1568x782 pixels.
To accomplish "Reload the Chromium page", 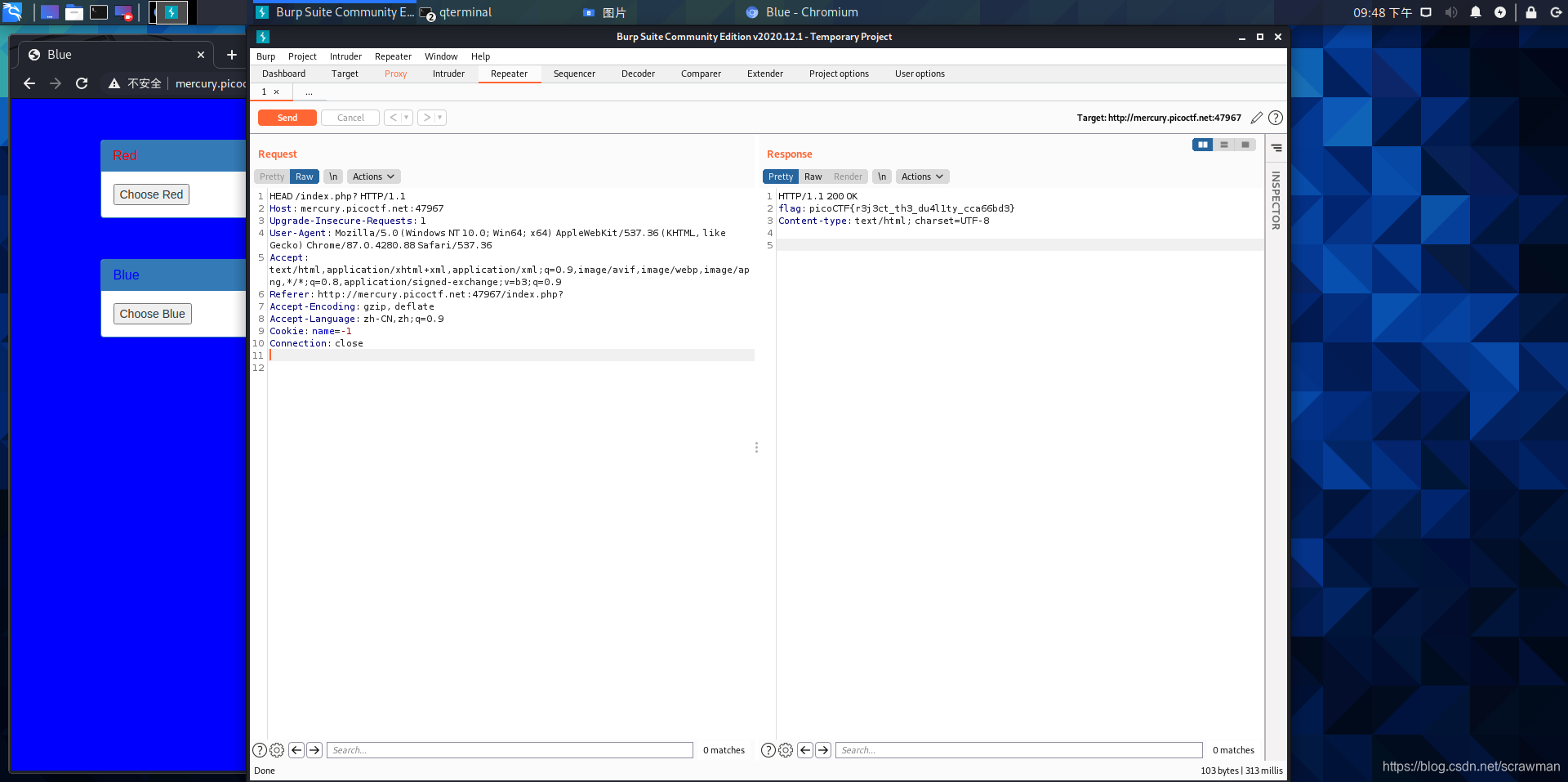I will [82, 83].
